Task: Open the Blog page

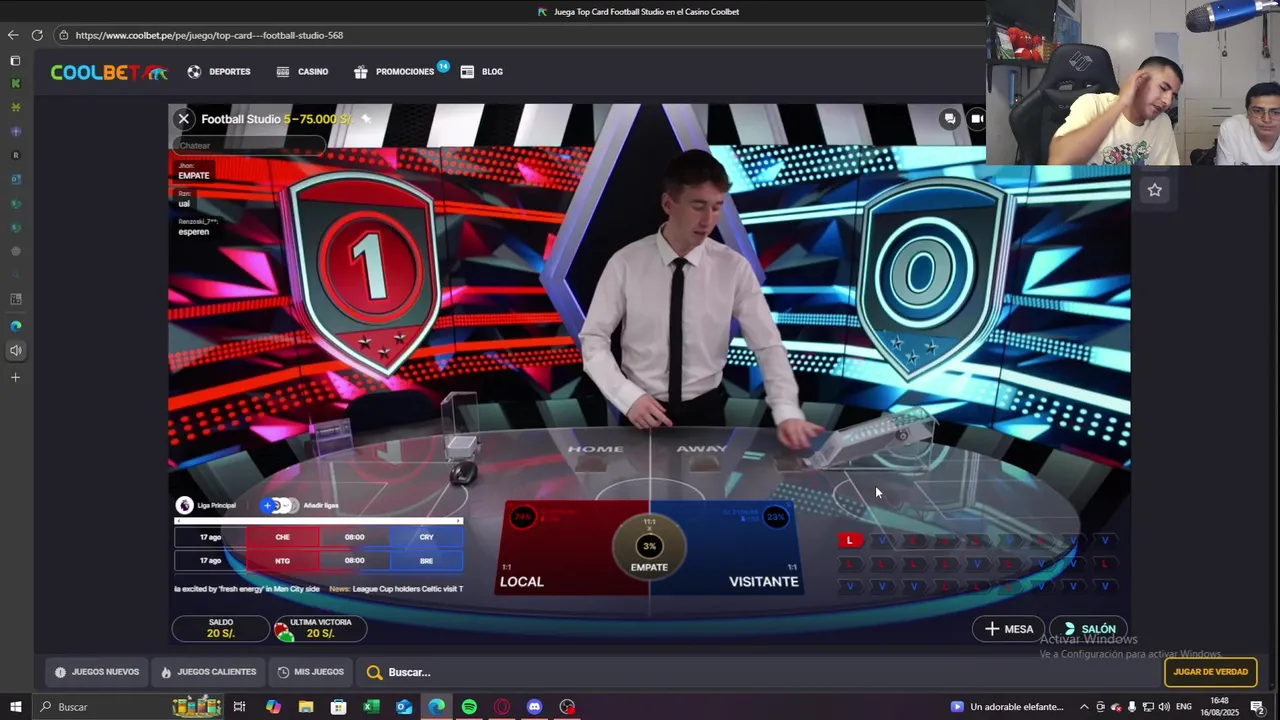Action: pos(482,72)
